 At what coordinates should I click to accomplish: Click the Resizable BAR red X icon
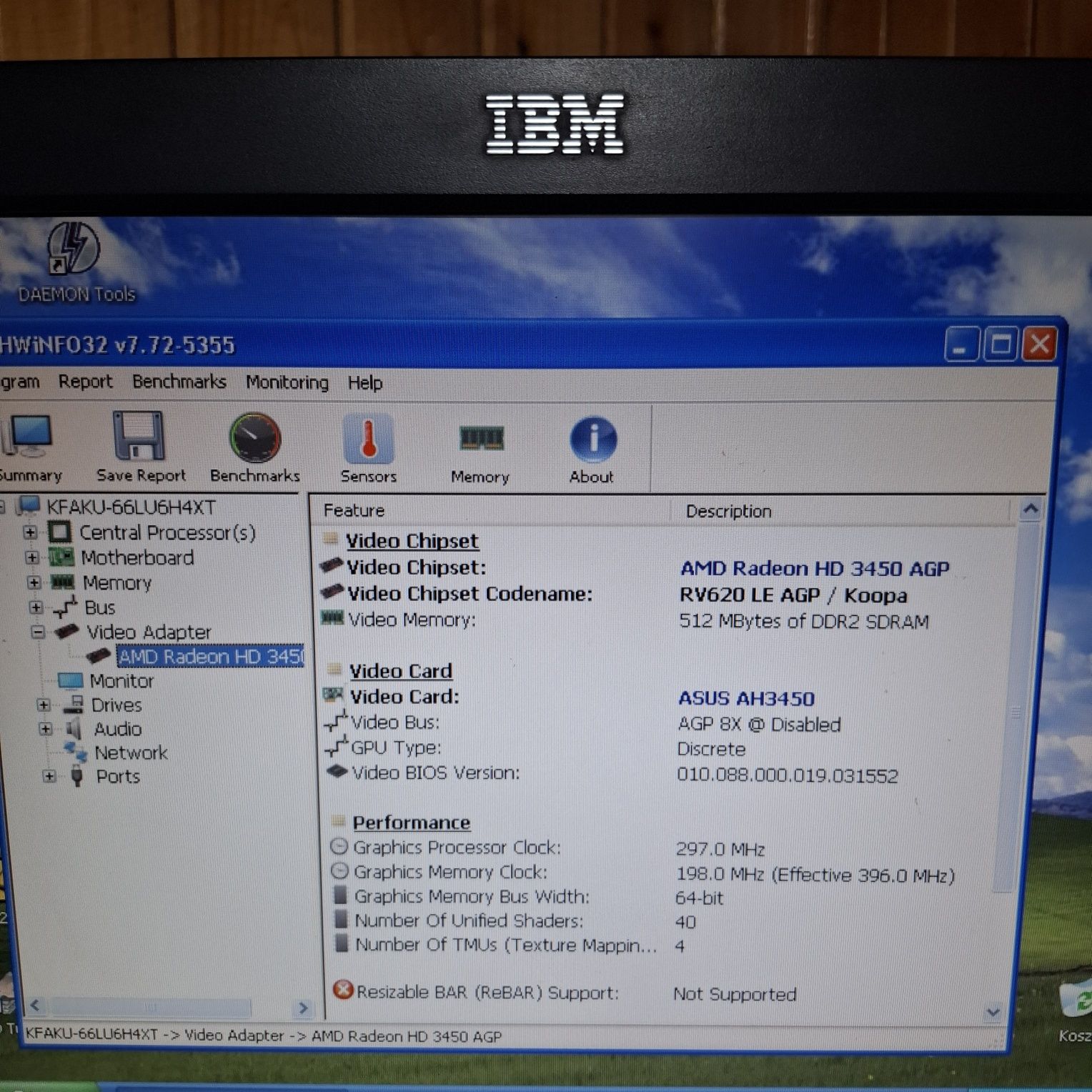click(x=343, y=990)
